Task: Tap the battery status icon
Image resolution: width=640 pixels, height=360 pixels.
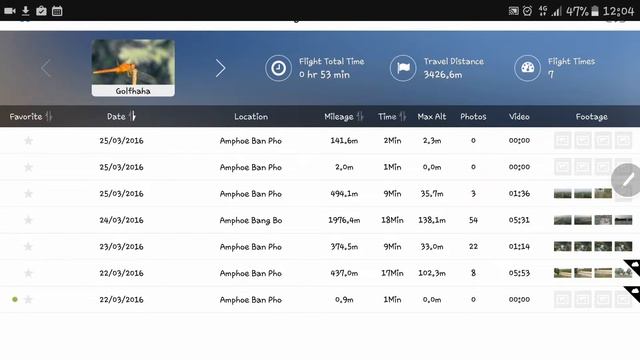Action: 595,11
